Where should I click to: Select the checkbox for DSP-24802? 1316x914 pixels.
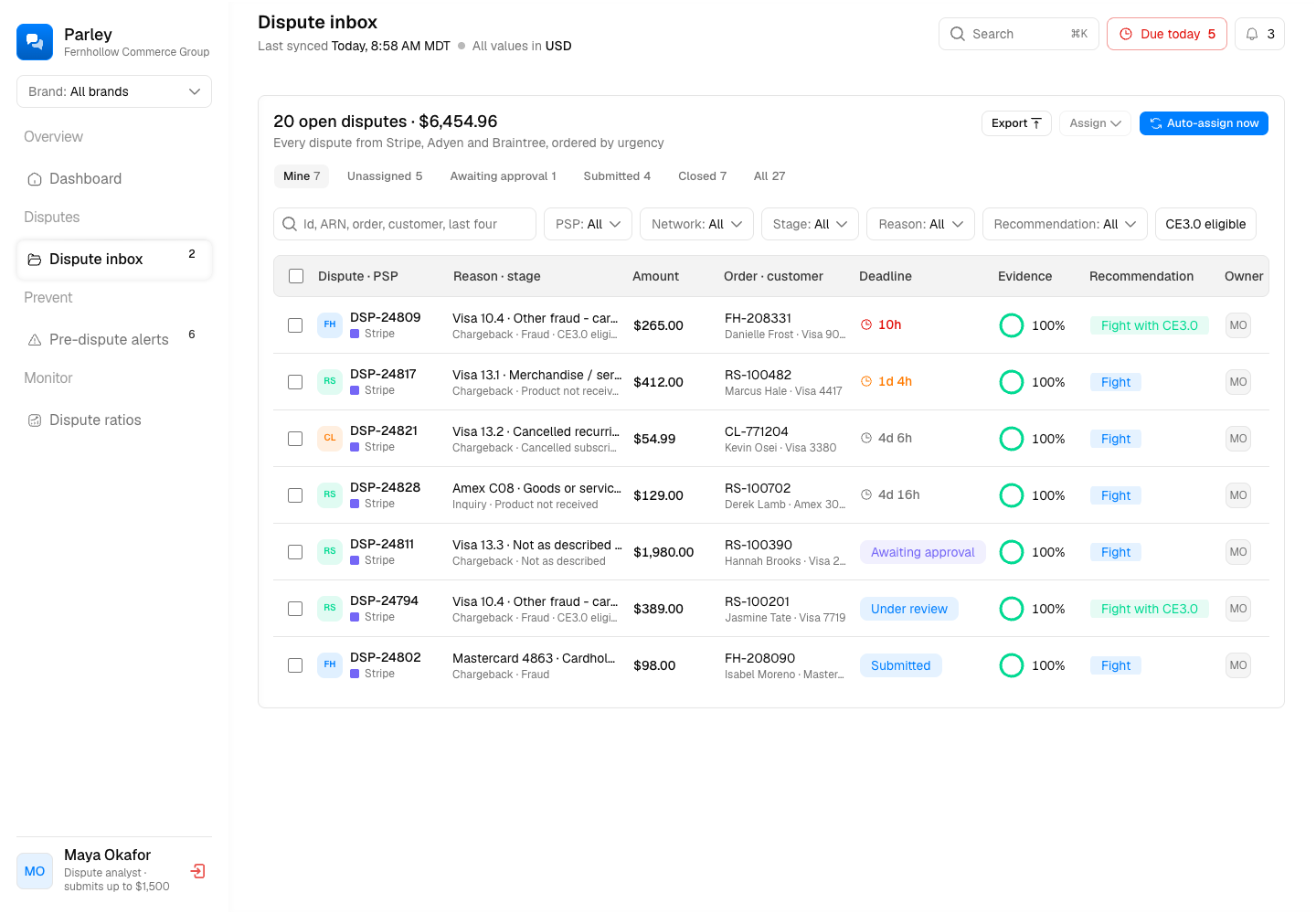point(295,665)
